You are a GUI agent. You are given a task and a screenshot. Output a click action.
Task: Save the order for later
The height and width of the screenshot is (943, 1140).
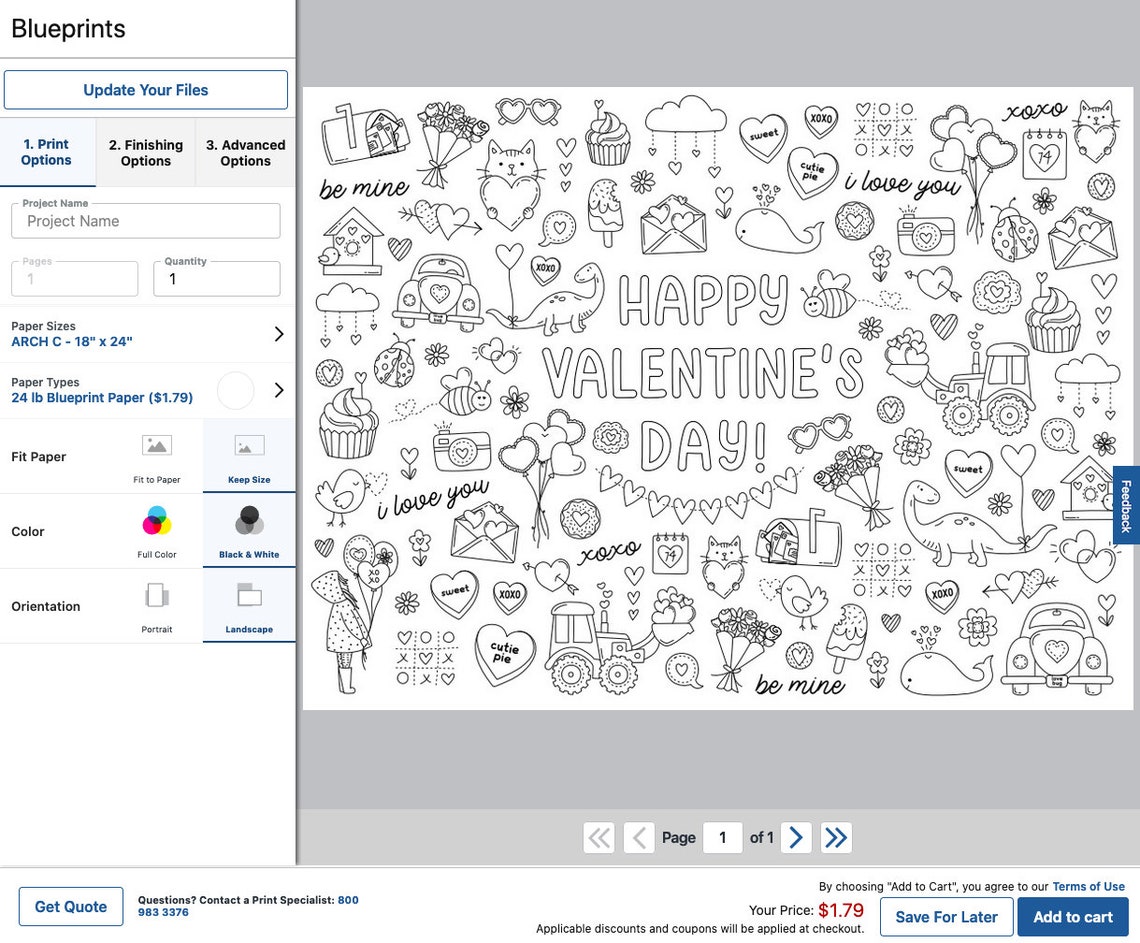coord(946,916)
